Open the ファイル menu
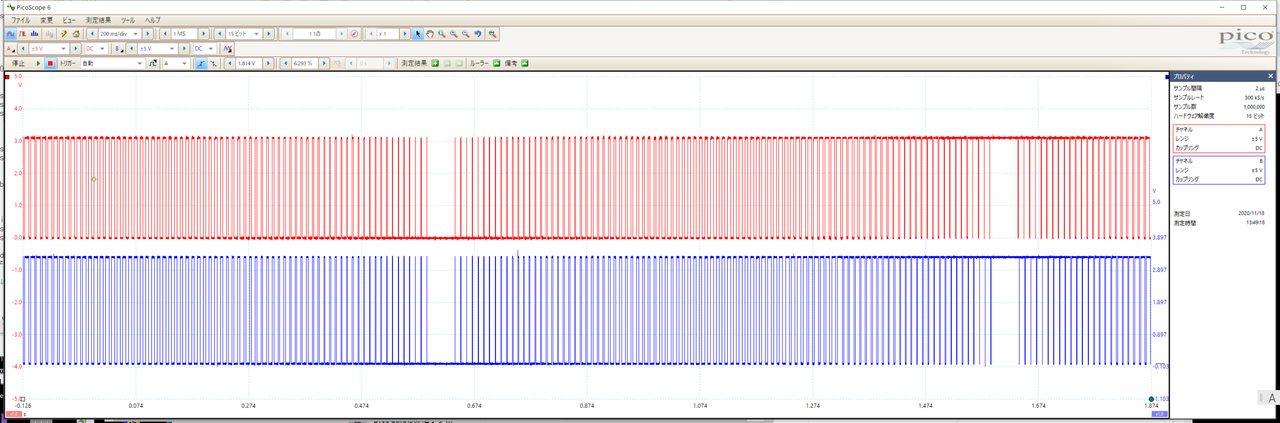The width and height of the screenshot is (1280, 423). click(20, 20)
